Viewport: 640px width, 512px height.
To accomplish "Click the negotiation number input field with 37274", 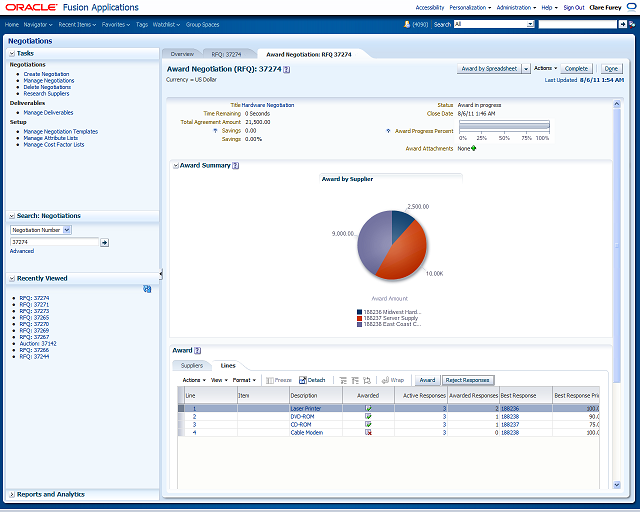I will coord(54,242).
